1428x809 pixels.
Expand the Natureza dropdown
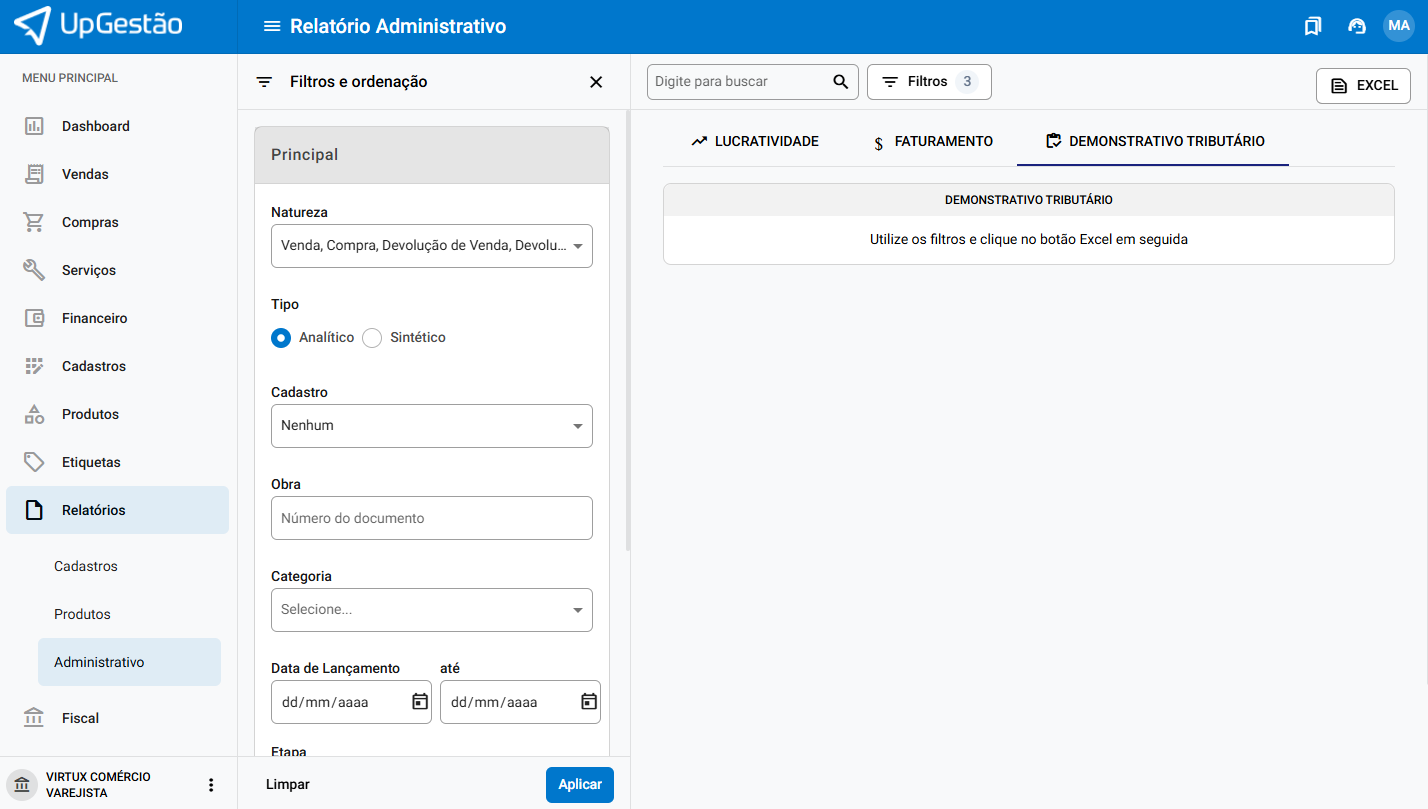[432, 246]
